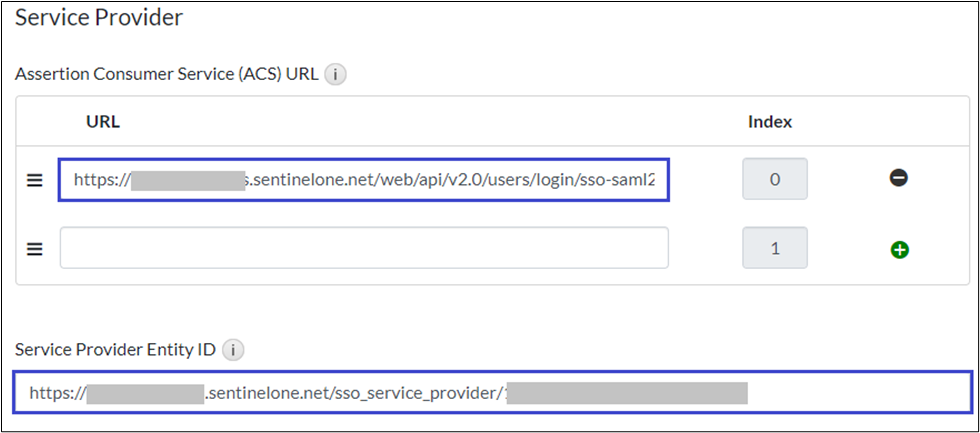
Task: Click the info icon beside ACS URL label
Action: point(336,74)
